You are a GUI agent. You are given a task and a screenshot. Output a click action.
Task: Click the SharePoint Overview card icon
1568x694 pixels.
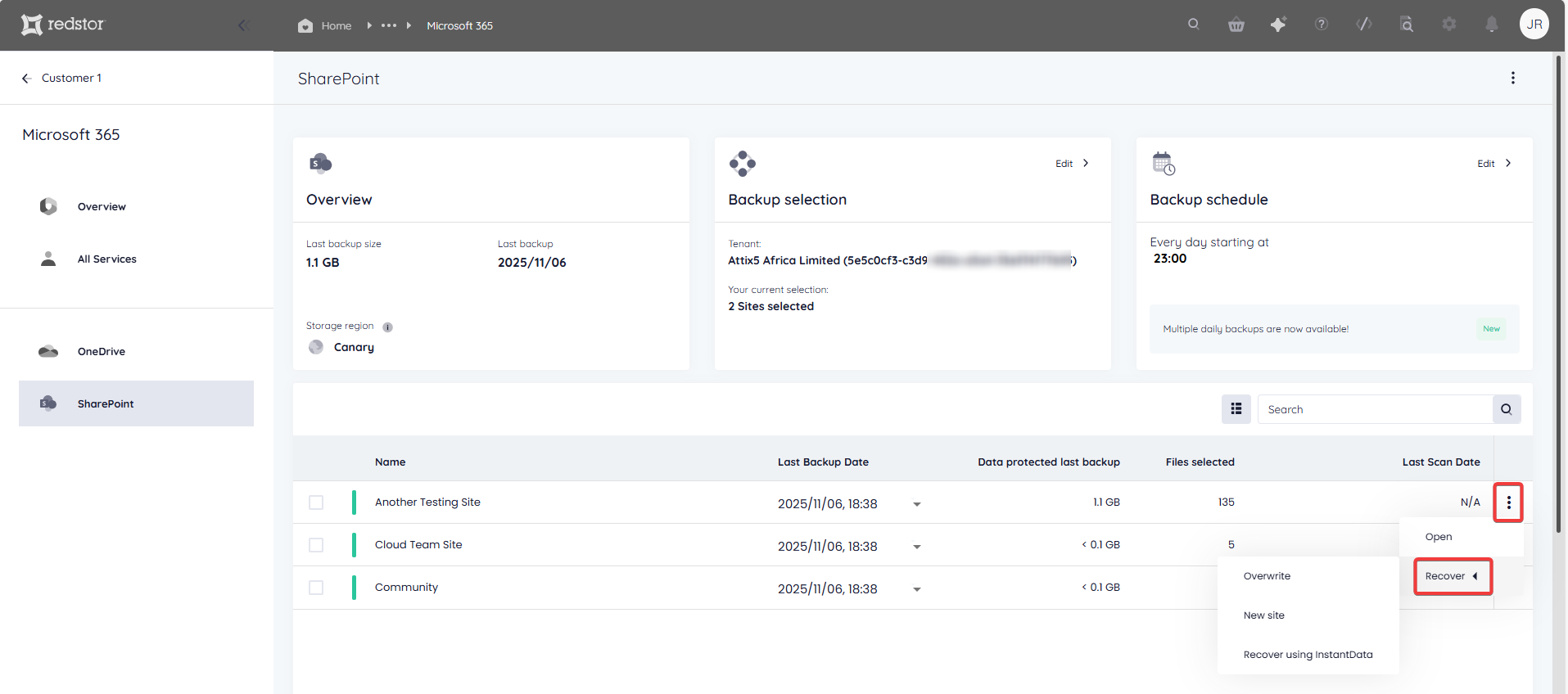(320, 163)
